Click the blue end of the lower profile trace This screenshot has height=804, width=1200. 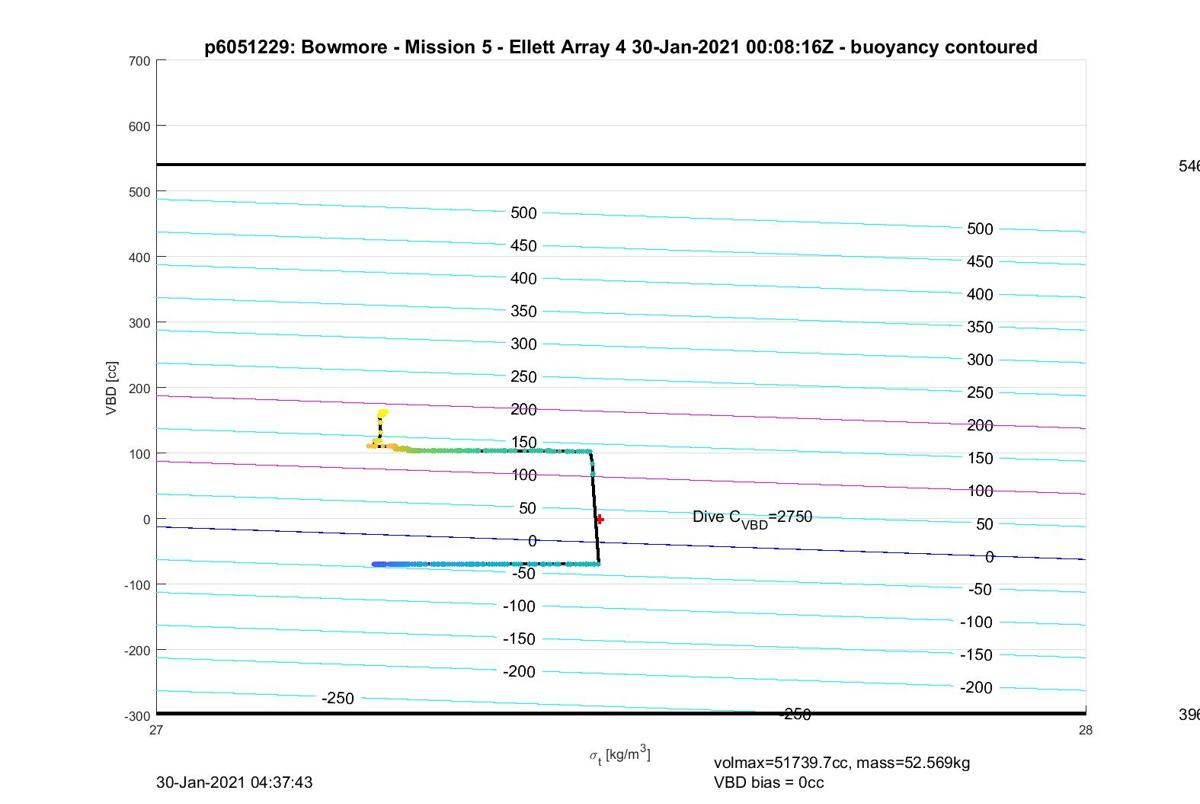(380, 564)
